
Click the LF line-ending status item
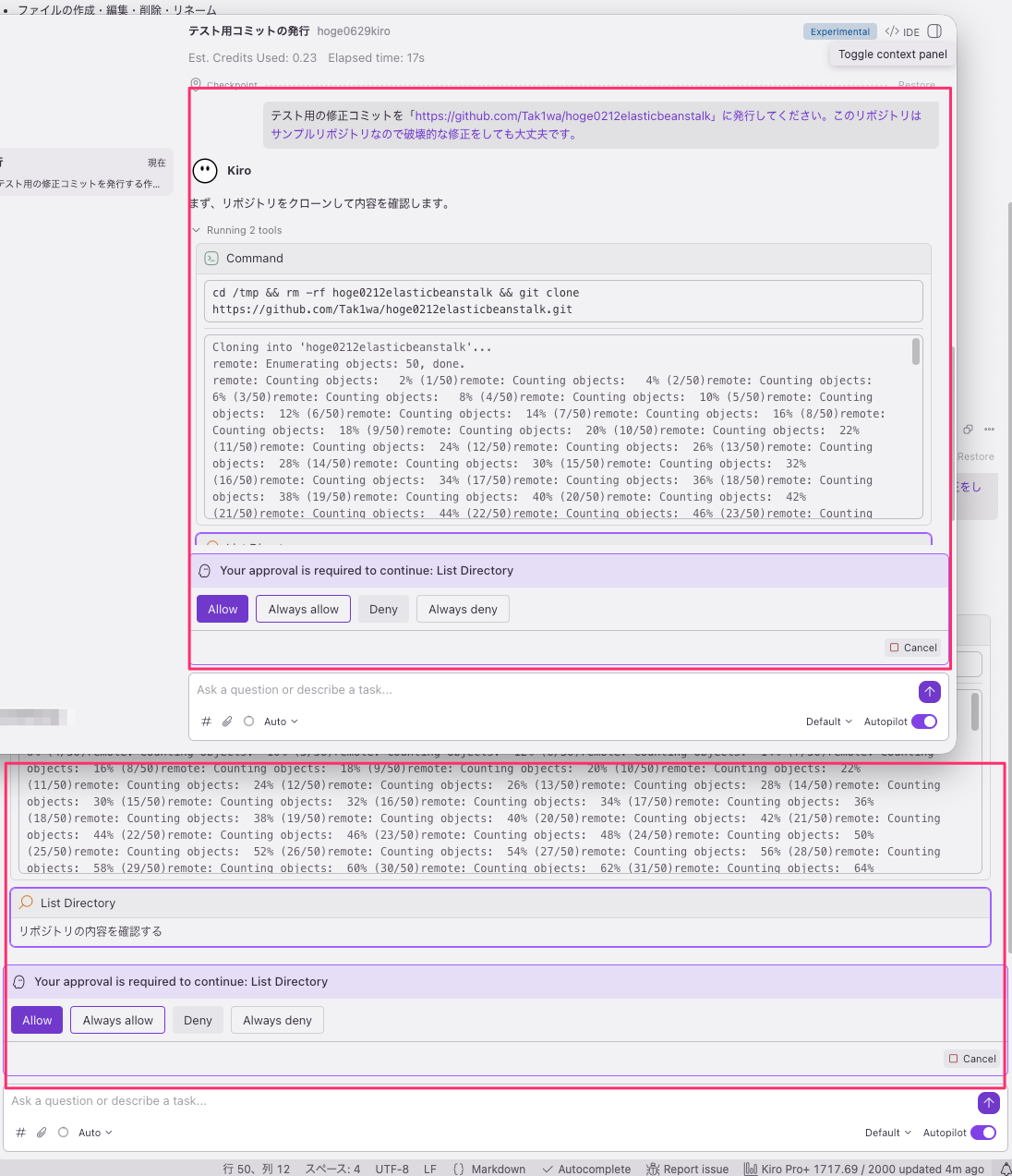(x=430, y=1169)
